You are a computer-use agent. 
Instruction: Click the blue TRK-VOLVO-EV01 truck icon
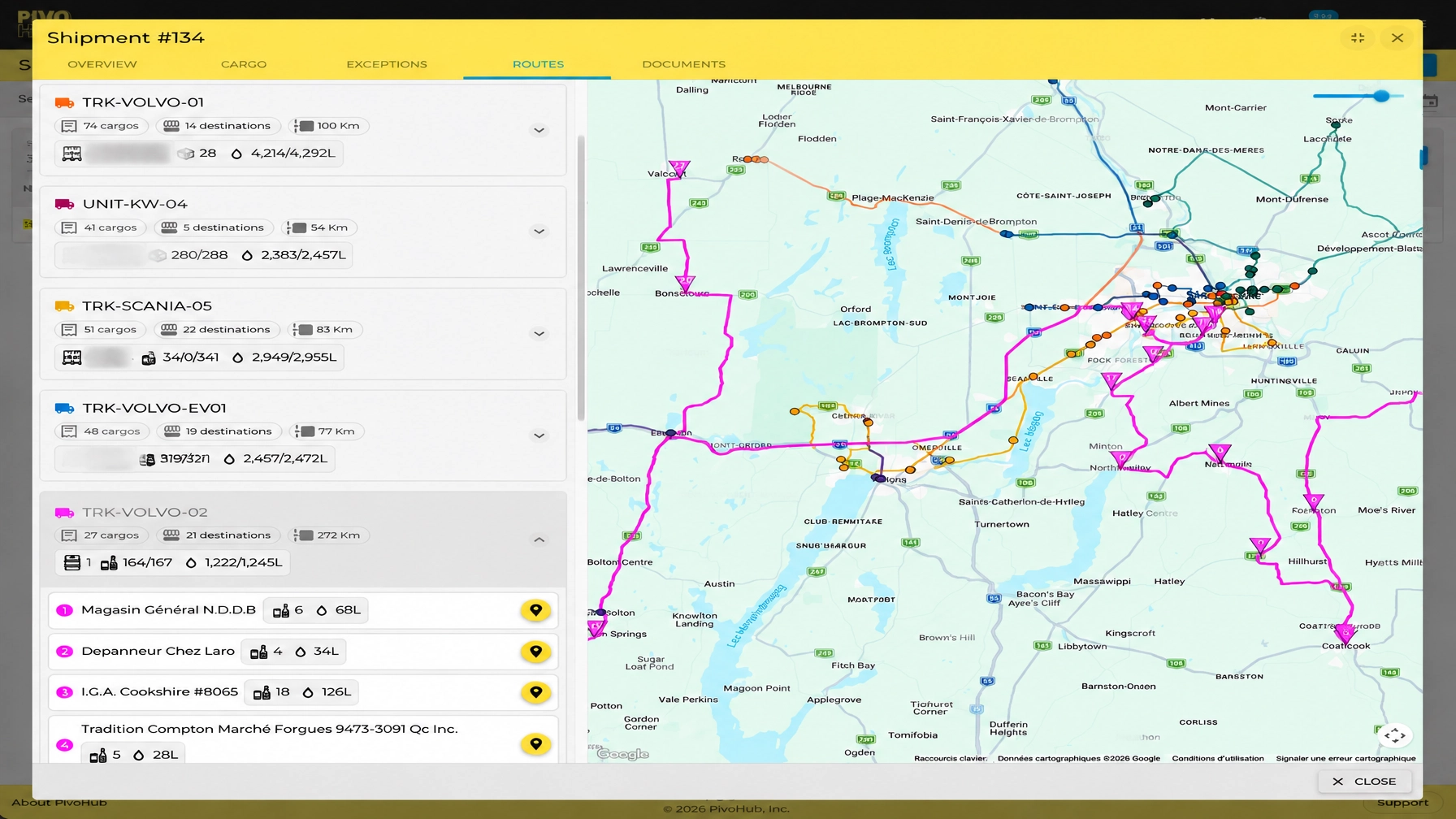pyautogui.click(x=64, y=408)
